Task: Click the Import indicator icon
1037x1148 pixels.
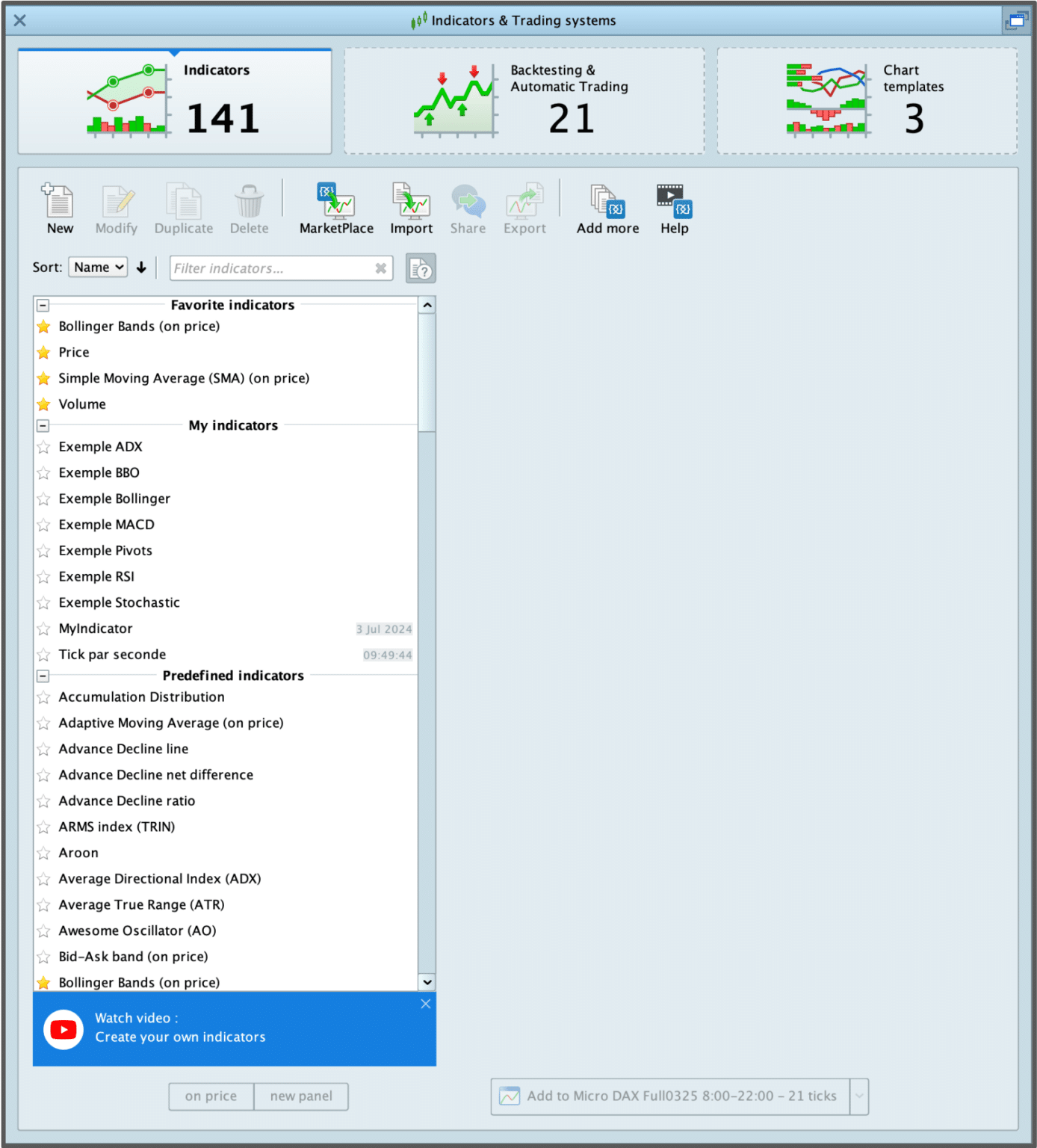Action: point(411,201)
